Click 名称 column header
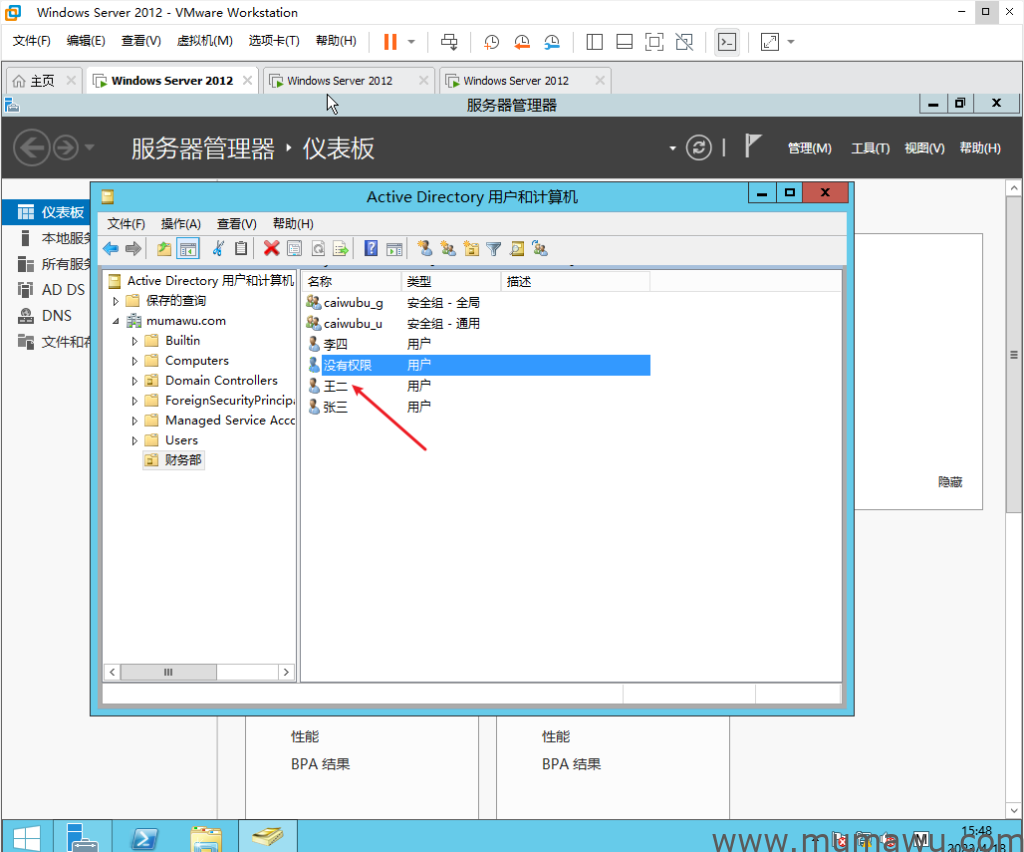 pyautogui.click(x=352, y=281)
